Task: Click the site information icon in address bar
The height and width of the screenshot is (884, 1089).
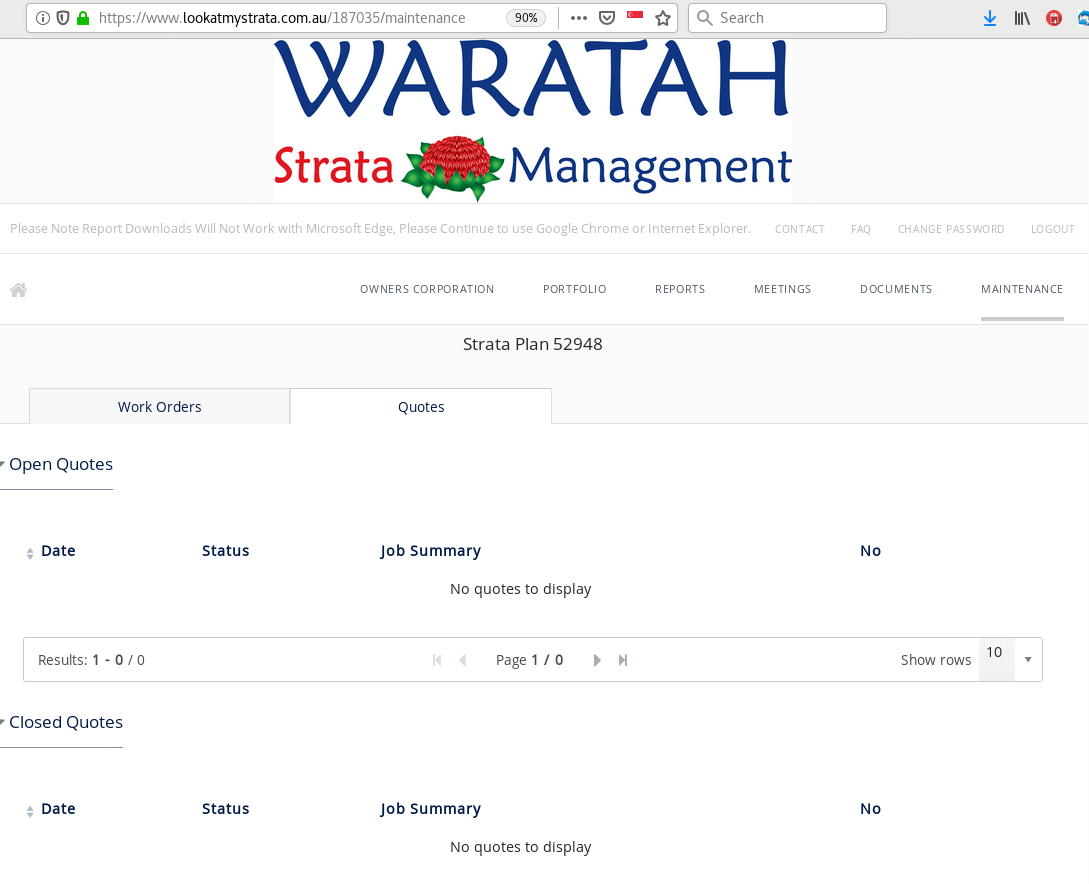Action: click(42, 18)
